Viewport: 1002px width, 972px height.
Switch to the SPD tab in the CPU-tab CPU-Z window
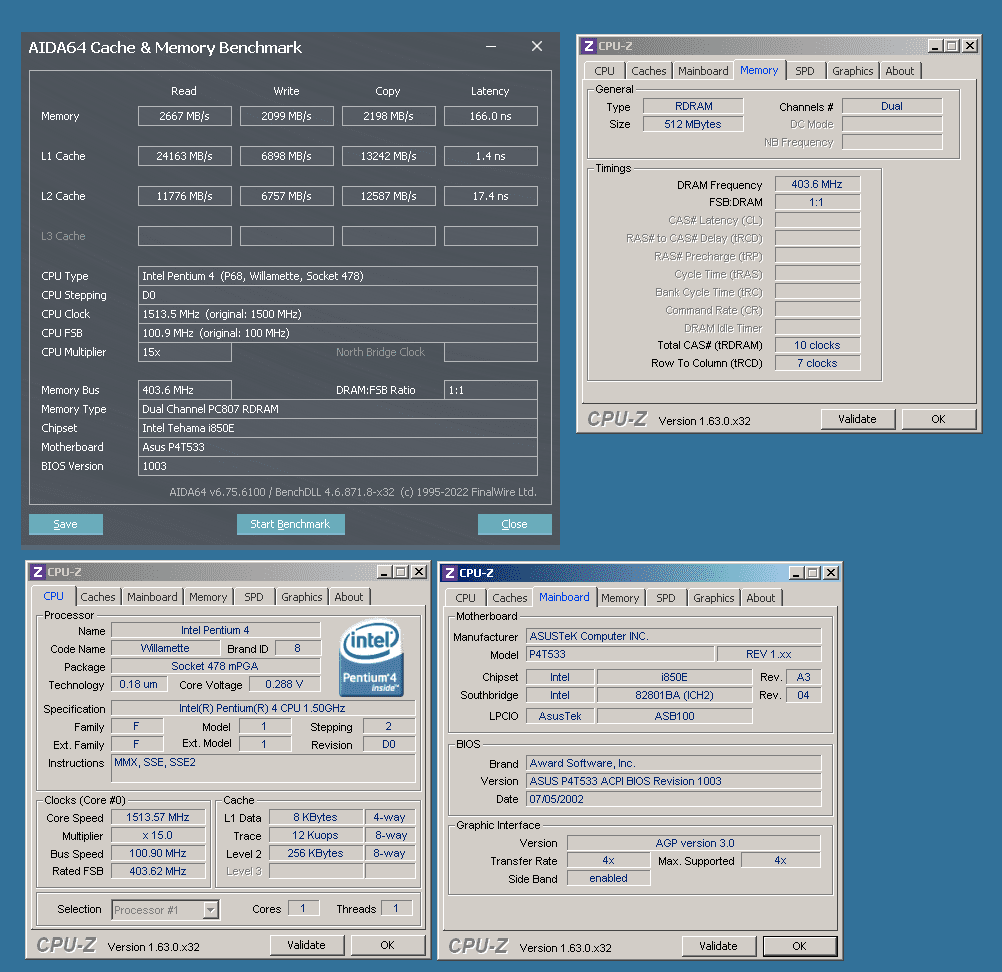[x=254, y=597]
